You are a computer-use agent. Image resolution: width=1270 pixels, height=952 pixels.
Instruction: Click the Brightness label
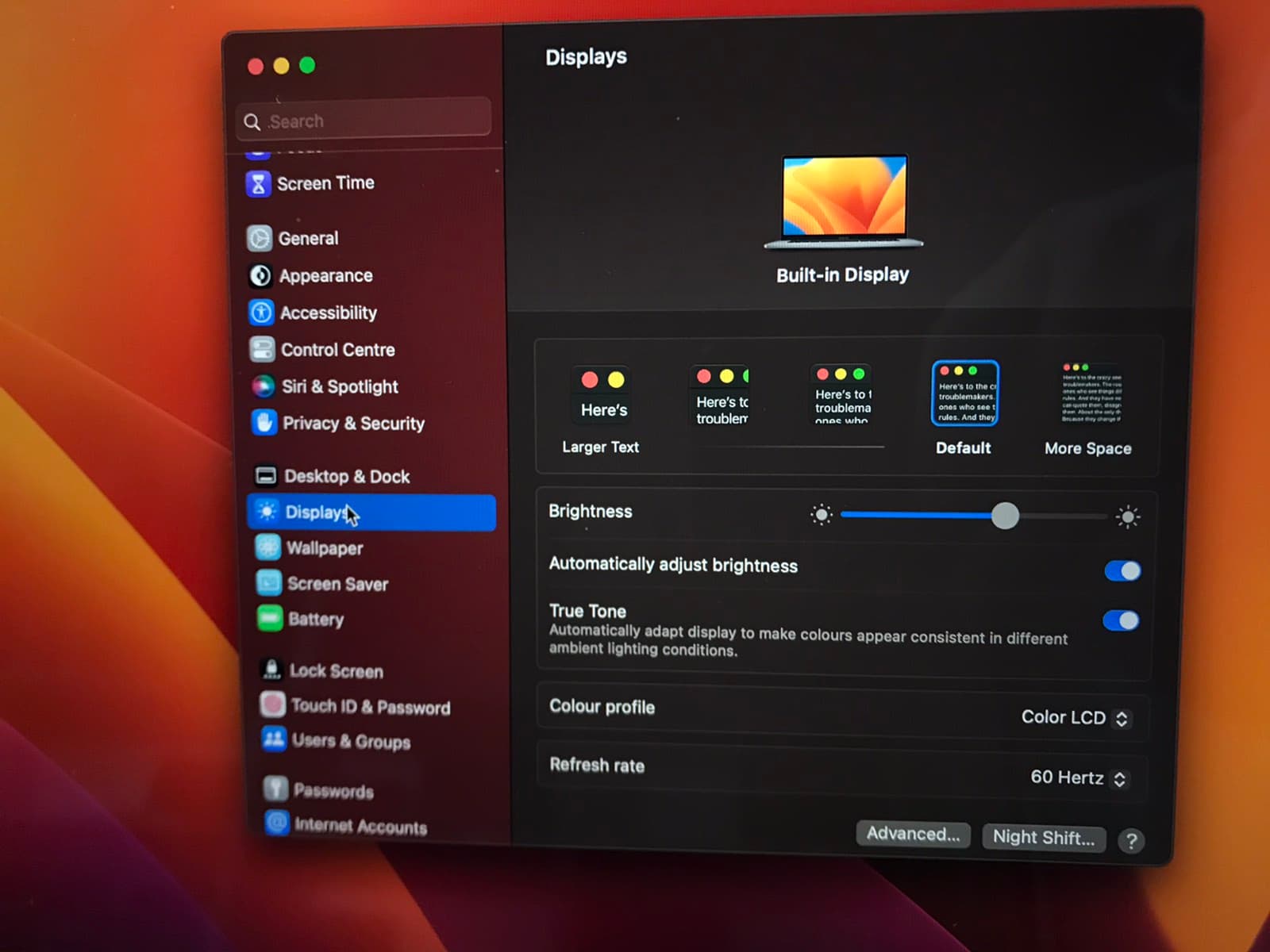point(591,512)
